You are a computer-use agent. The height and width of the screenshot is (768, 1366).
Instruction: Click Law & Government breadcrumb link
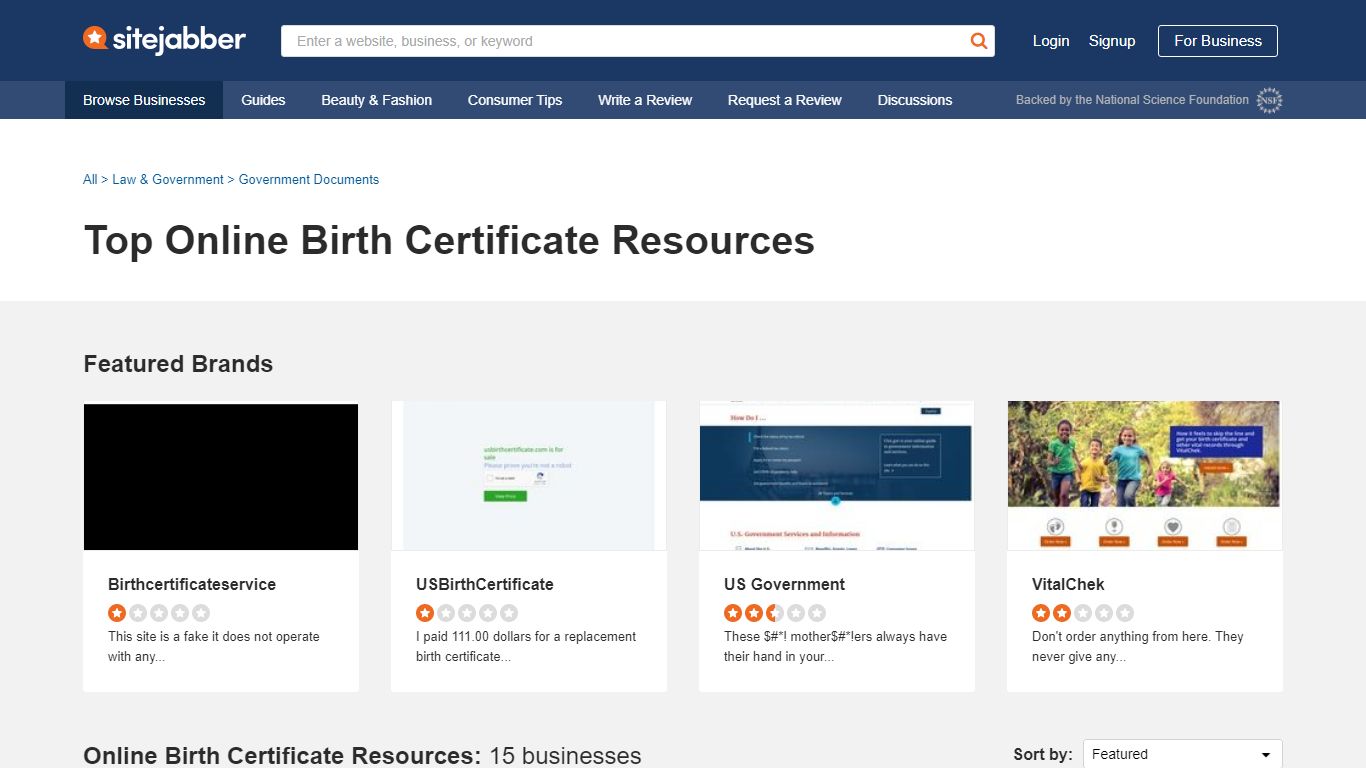tap(168, 180)
